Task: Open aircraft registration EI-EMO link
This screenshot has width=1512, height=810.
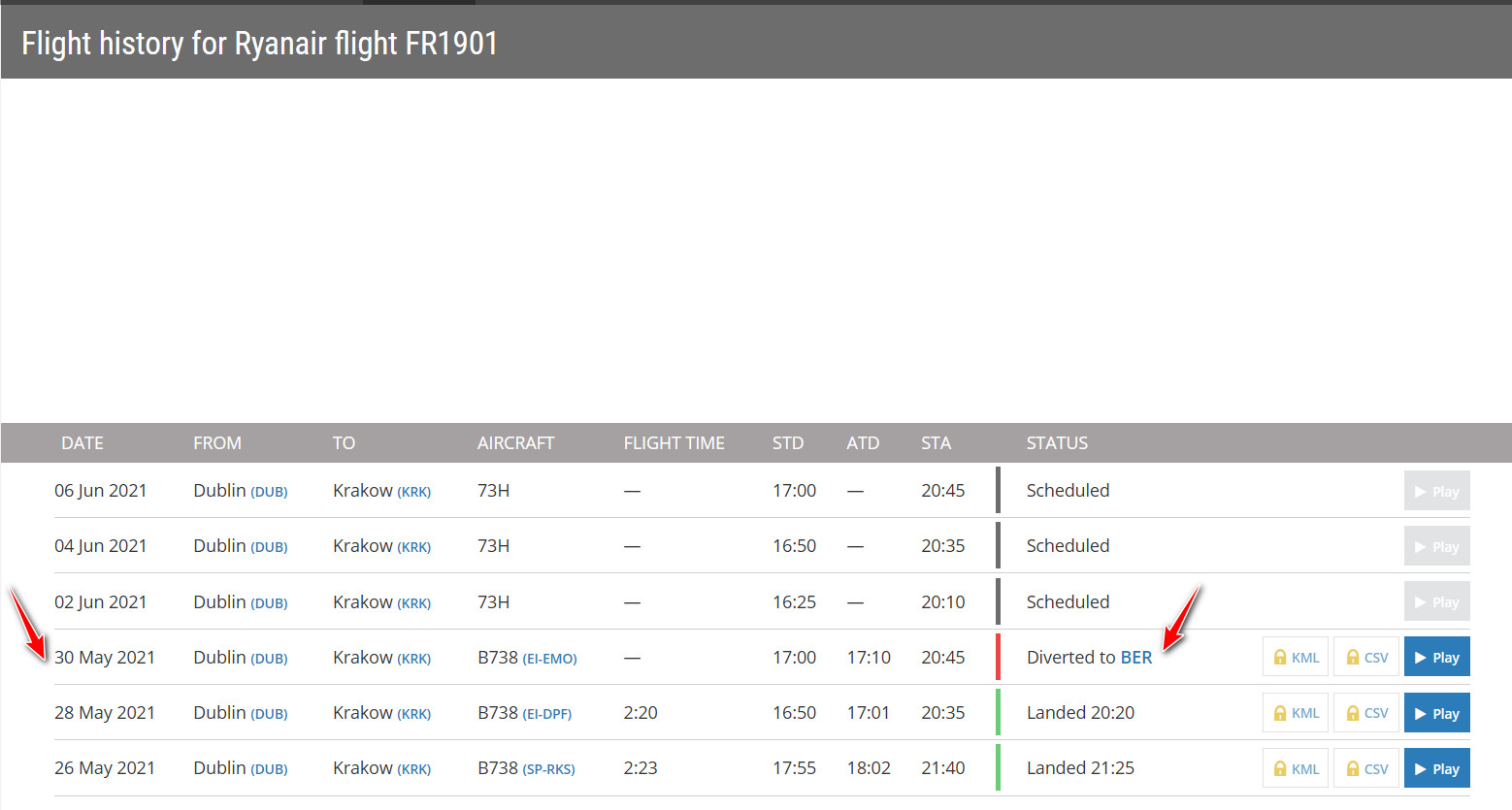Action: (550, 659)
